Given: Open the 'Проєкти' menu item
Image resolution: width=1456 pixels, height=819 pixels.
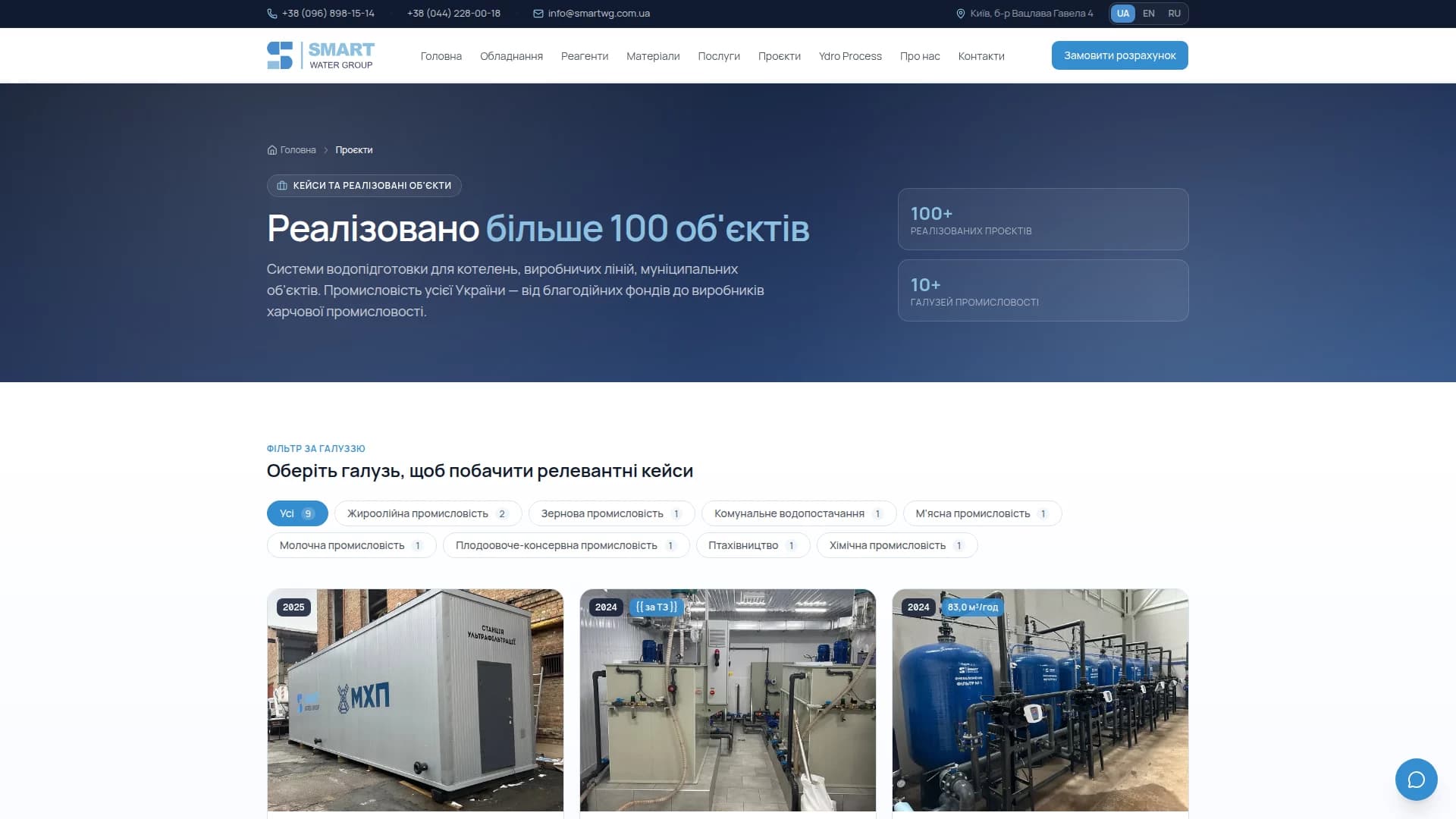Looking at the screenshot, I should (x=780, y=56).
